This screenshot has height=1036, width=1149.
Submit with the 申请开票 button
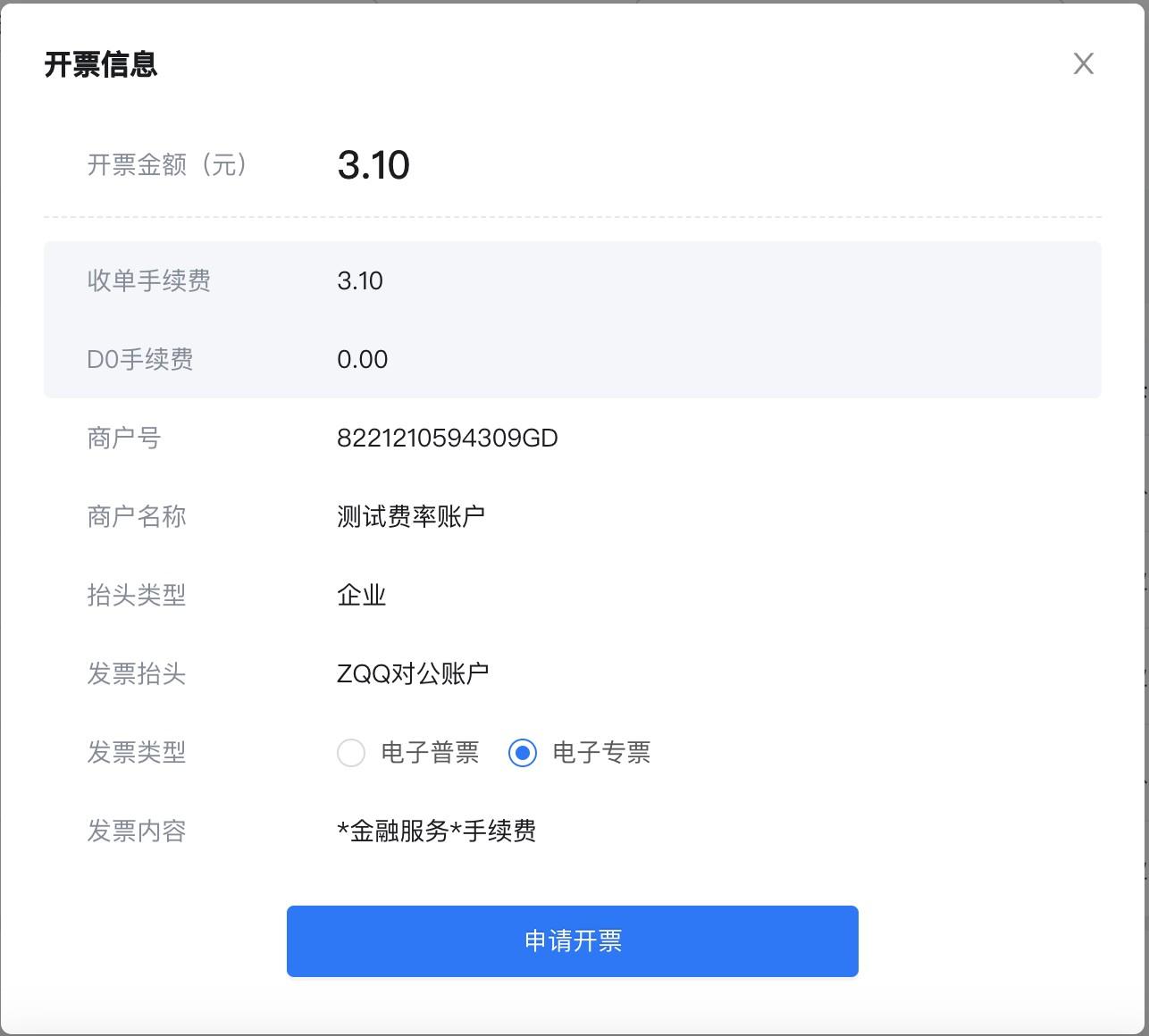[572, 940]
